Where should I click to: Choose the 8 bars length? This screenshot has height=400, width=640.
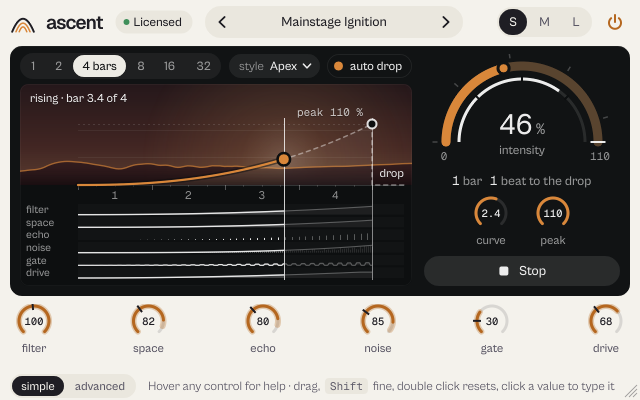click(x=141, y=66)
